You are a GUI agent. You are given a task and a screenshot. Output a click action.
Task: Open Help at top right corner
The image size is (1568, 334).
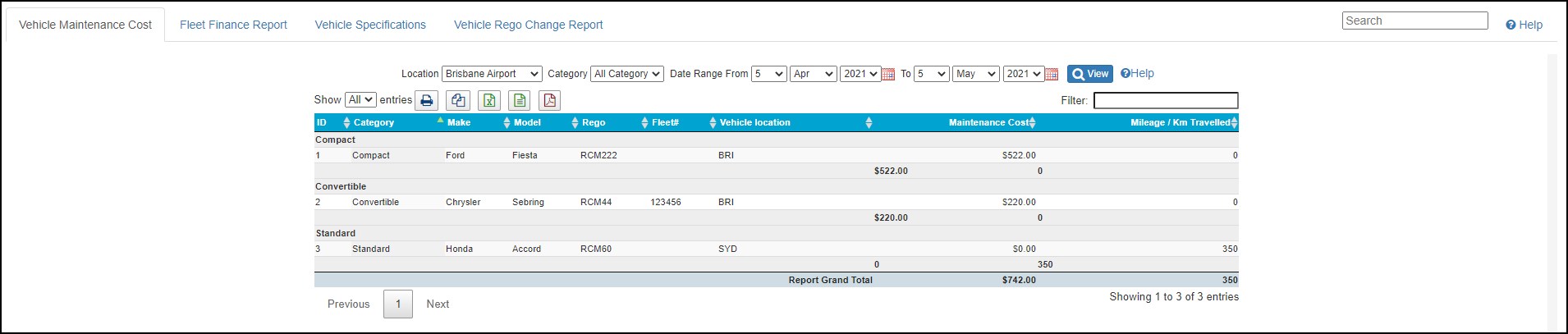click(1524, 25)
